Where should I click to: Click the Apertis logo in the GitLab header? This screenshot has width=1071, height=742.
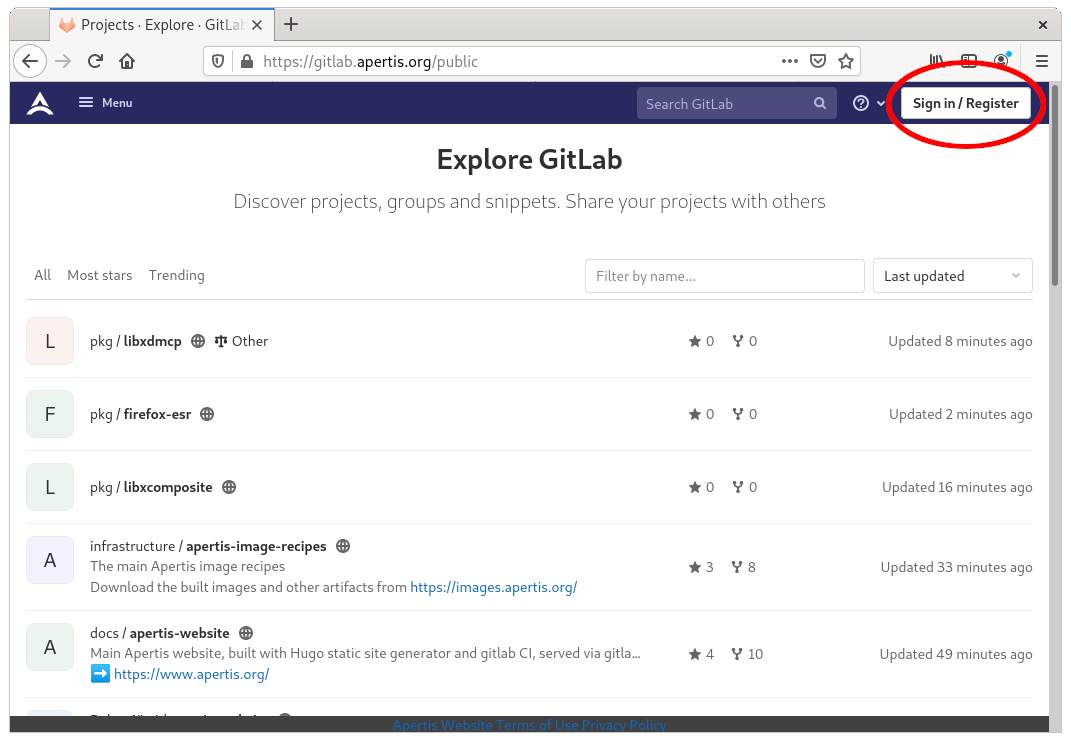click(x=40, y=103)
